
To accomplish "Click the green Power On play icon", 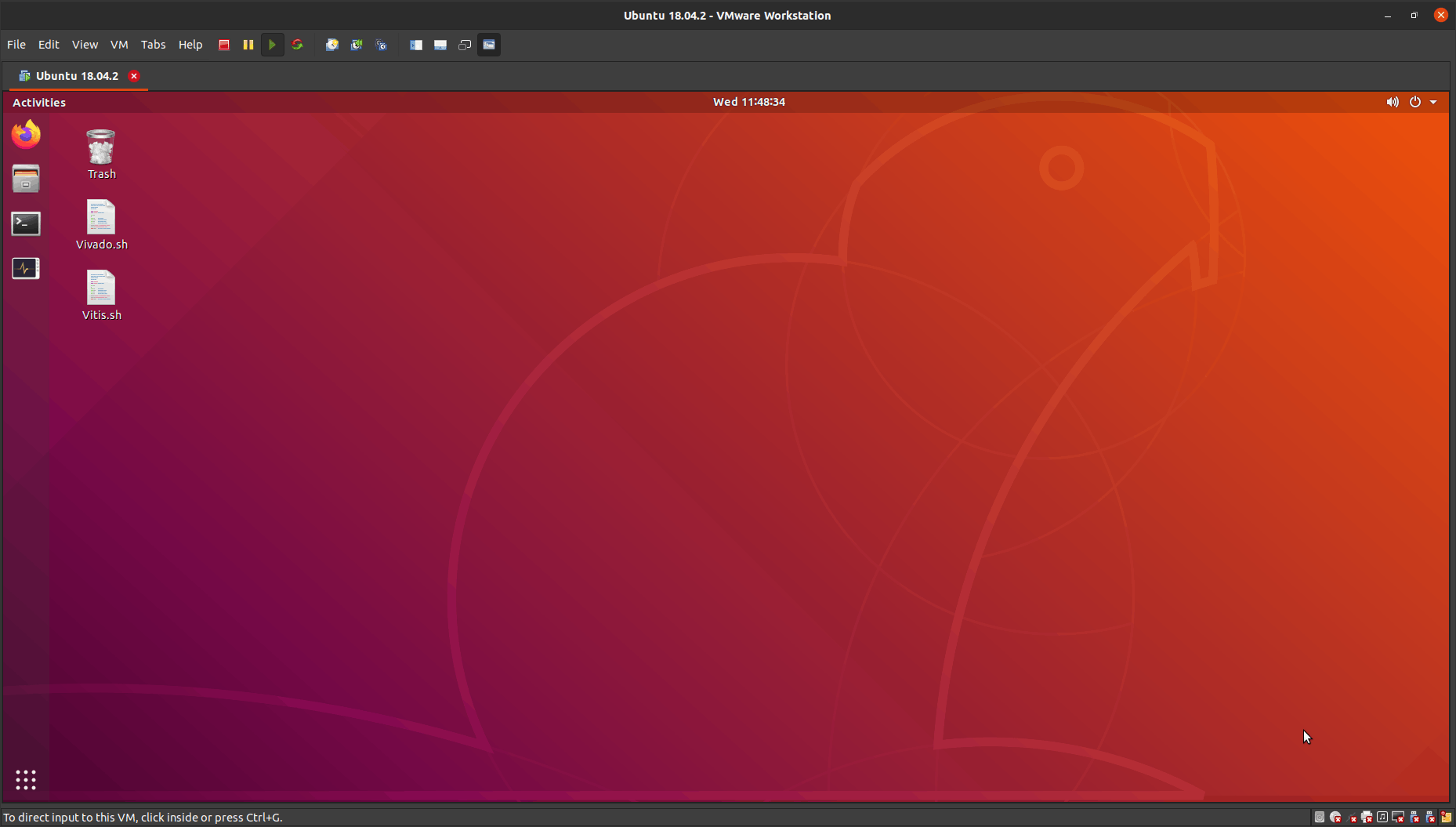I will point(272,45).
